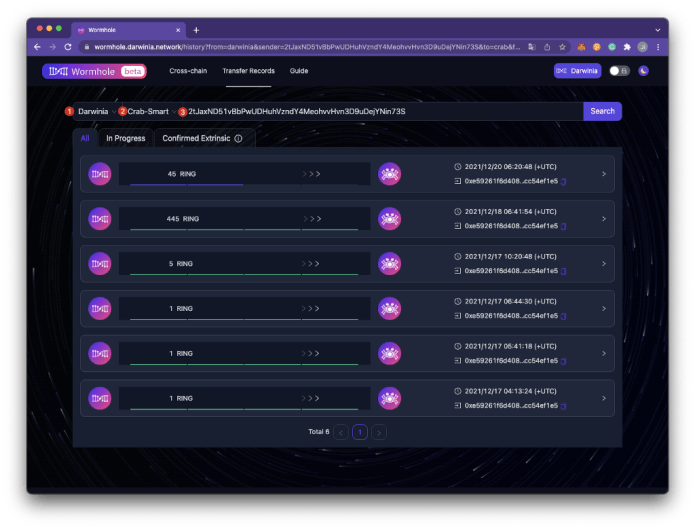Expand the 2021/12/17 06:41:18 record chevron
This screenshot has width=695, height=529.
coord(604,353)
